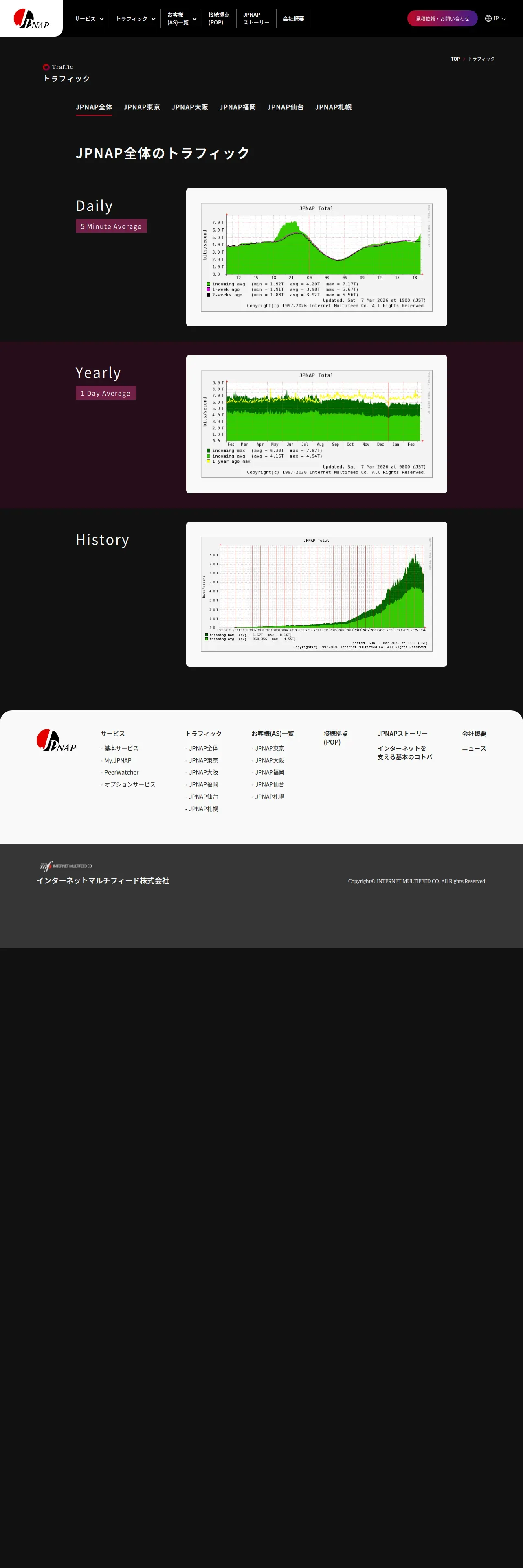
Task: Click the Internet Multifeed mf logo
Action: tap(66, 865)
